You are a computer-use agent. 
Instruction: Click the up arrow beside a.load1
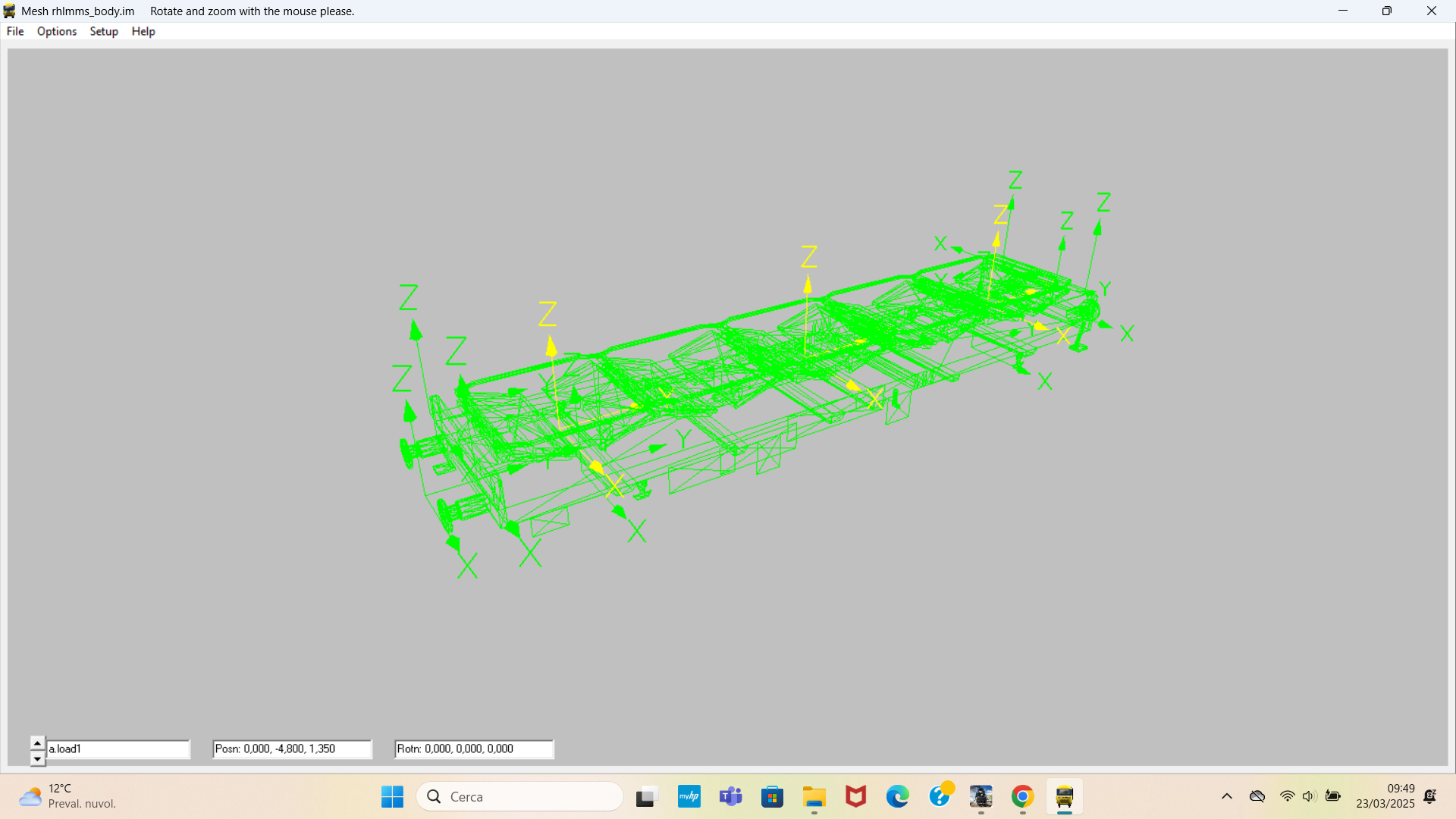coord(37,742)
